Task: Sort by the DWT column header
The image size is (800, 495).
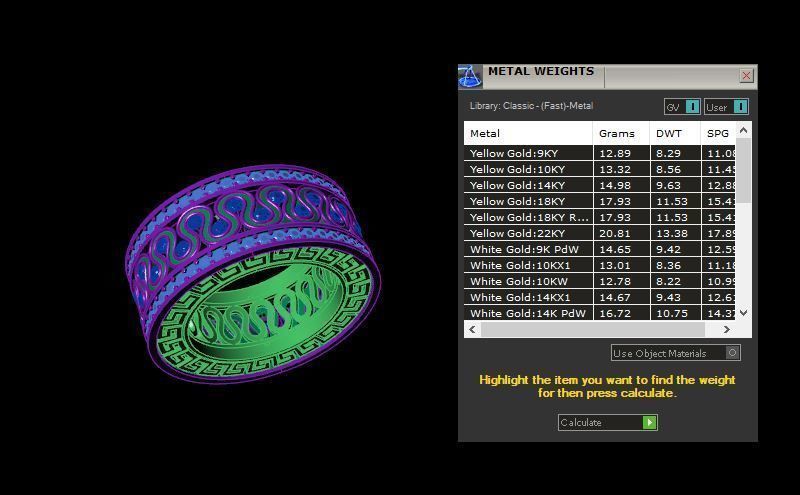Action: (x=675, y=133)
